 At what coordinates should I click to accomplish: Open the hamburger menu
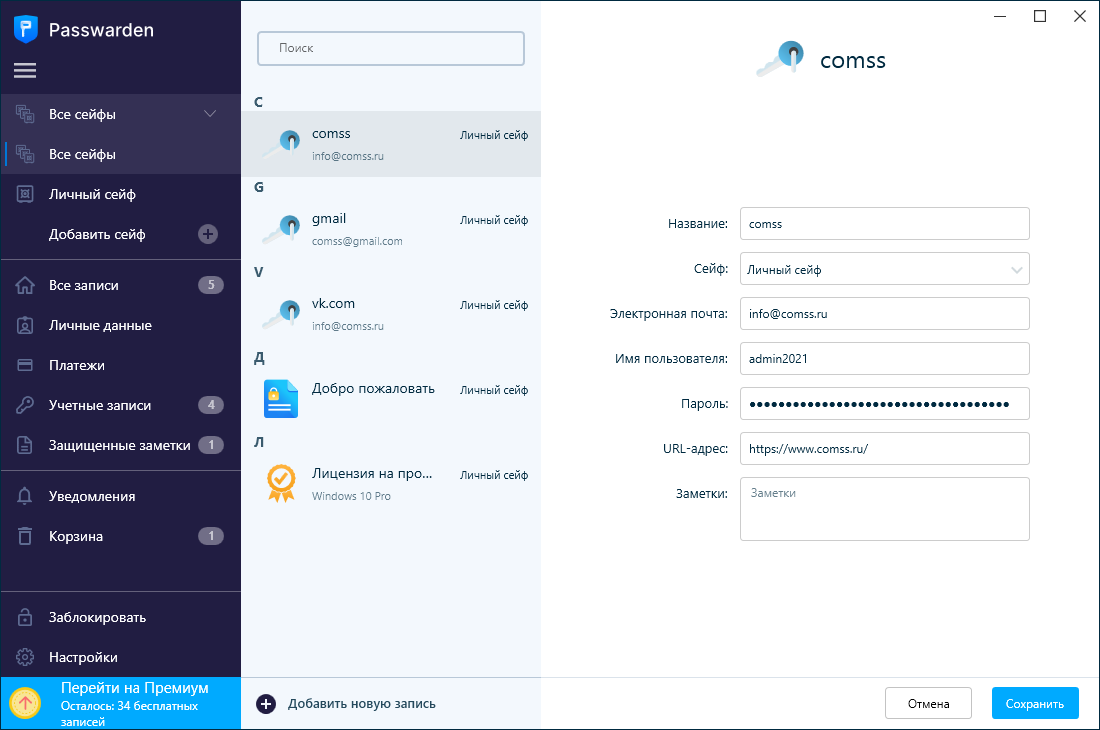coord(25,70)
